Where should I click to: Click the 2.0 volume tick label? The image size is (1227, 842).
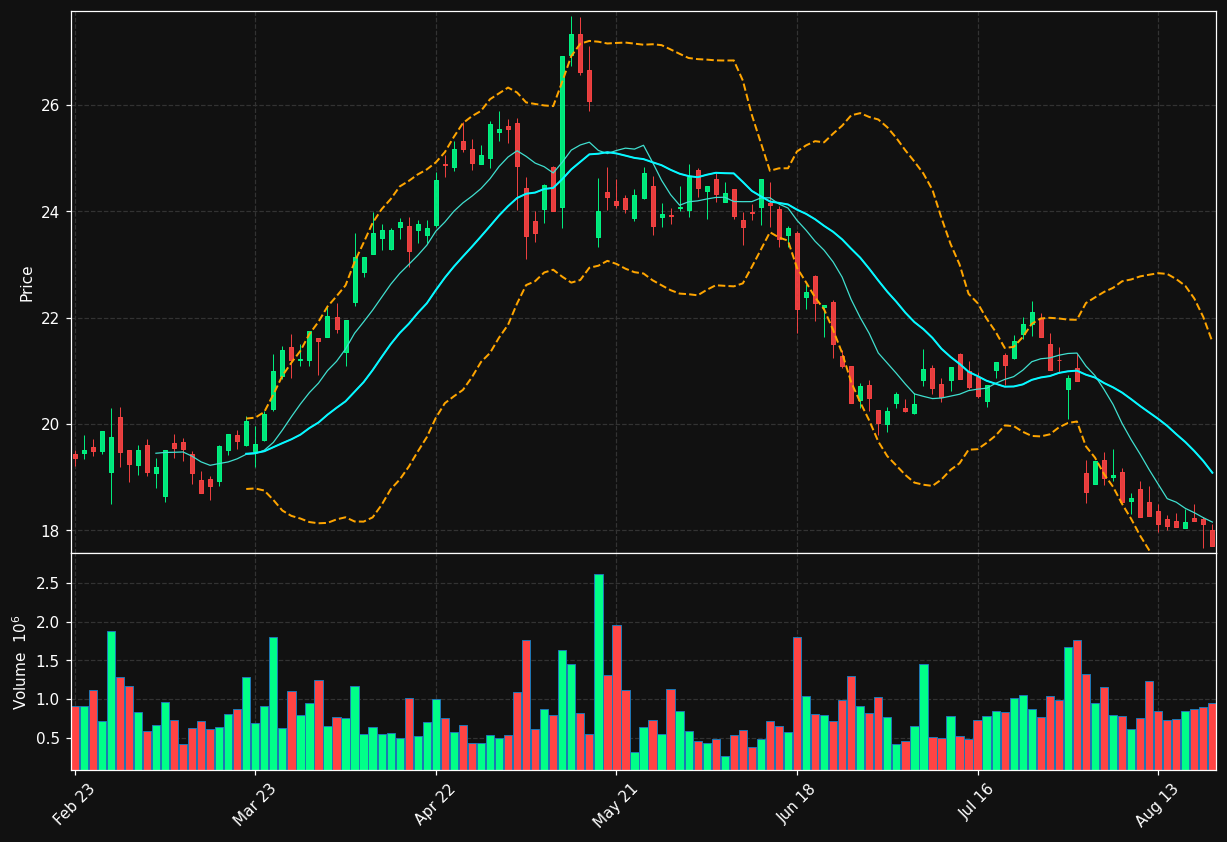pyautogui.click(x=50, y=622)
